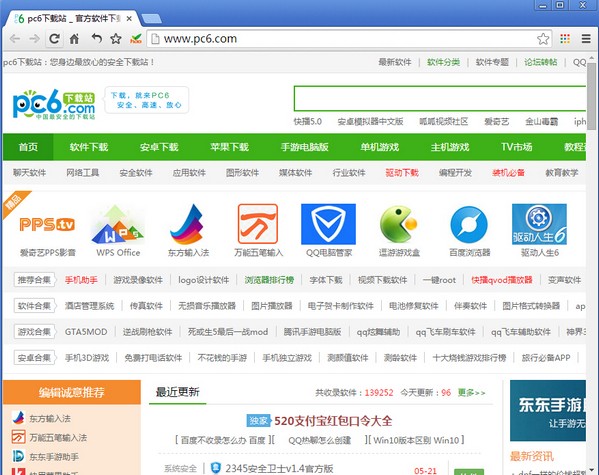This screenshot has height=475, width=599.
Task: Click the vertical page scrollbar thumb
Action: point(591,96)
